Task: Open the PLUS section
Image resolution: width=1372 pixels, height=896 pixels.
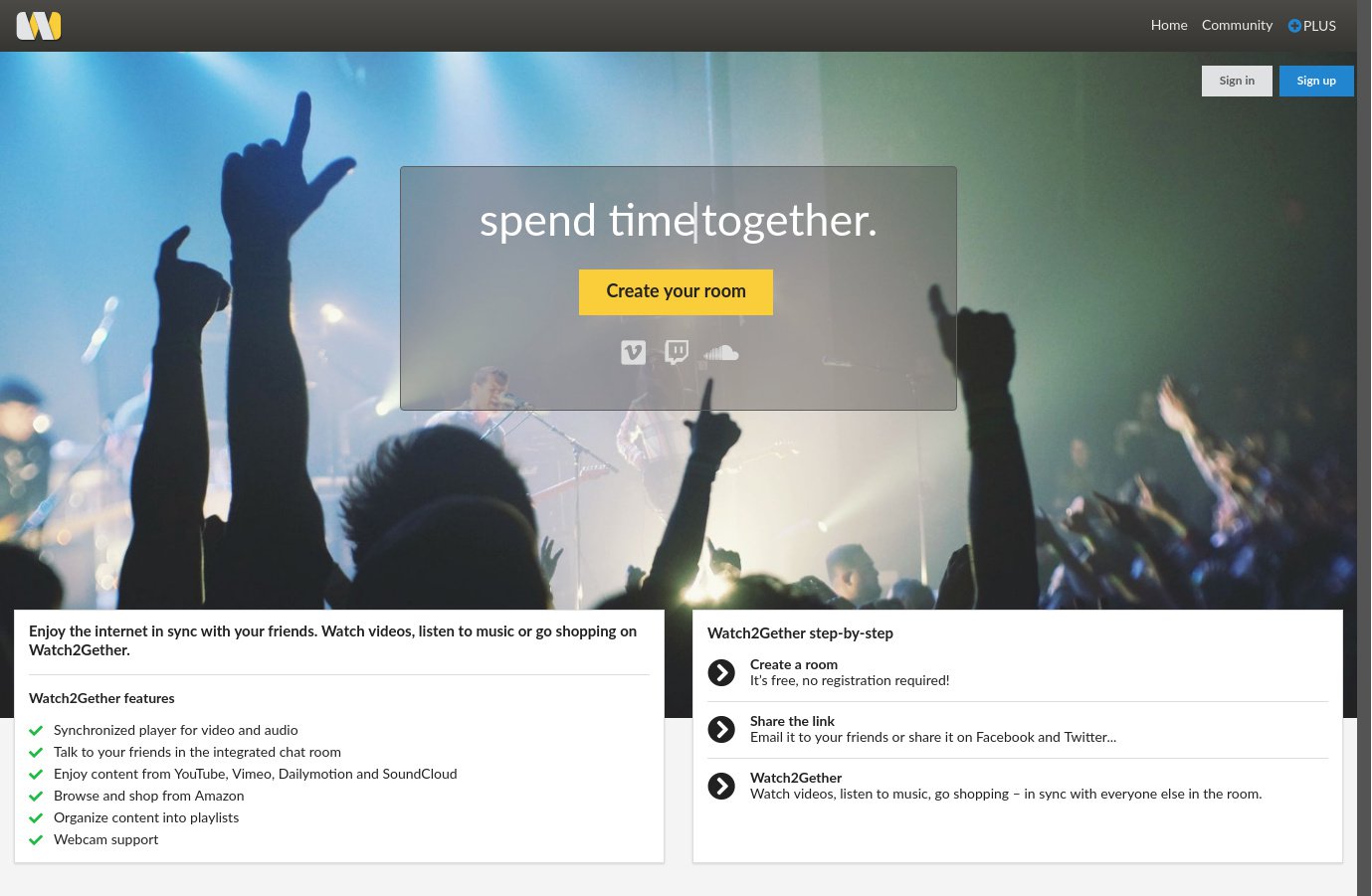Action: click(1311, 26)
